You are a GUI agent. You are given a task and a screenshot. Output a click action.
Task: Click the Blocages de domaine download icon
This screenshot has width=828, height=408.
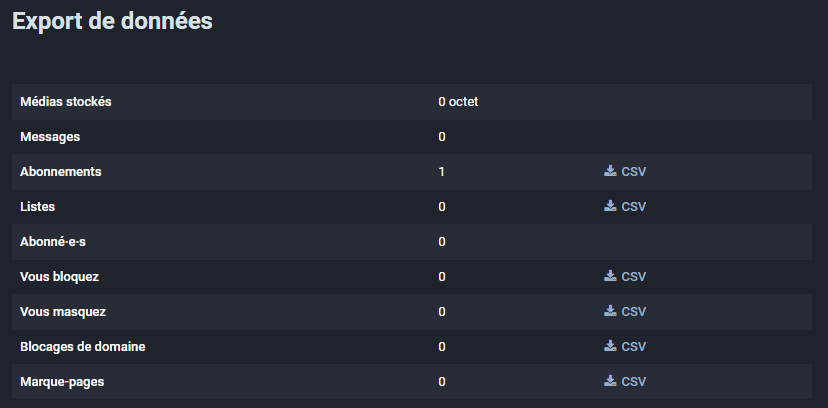click(610, 346)
